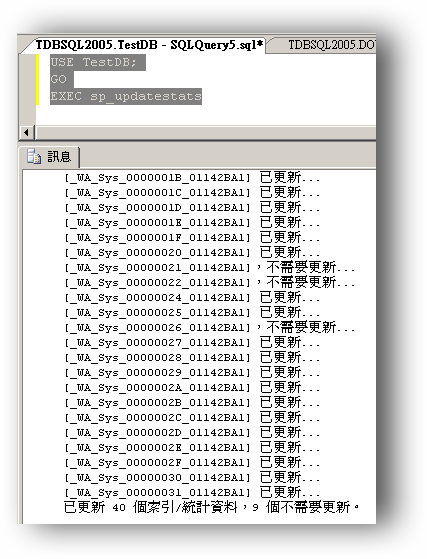Viewport: 427px width, 559px height.
Task: Click the left scroll arrow of the editor
Action: point(26,133)
